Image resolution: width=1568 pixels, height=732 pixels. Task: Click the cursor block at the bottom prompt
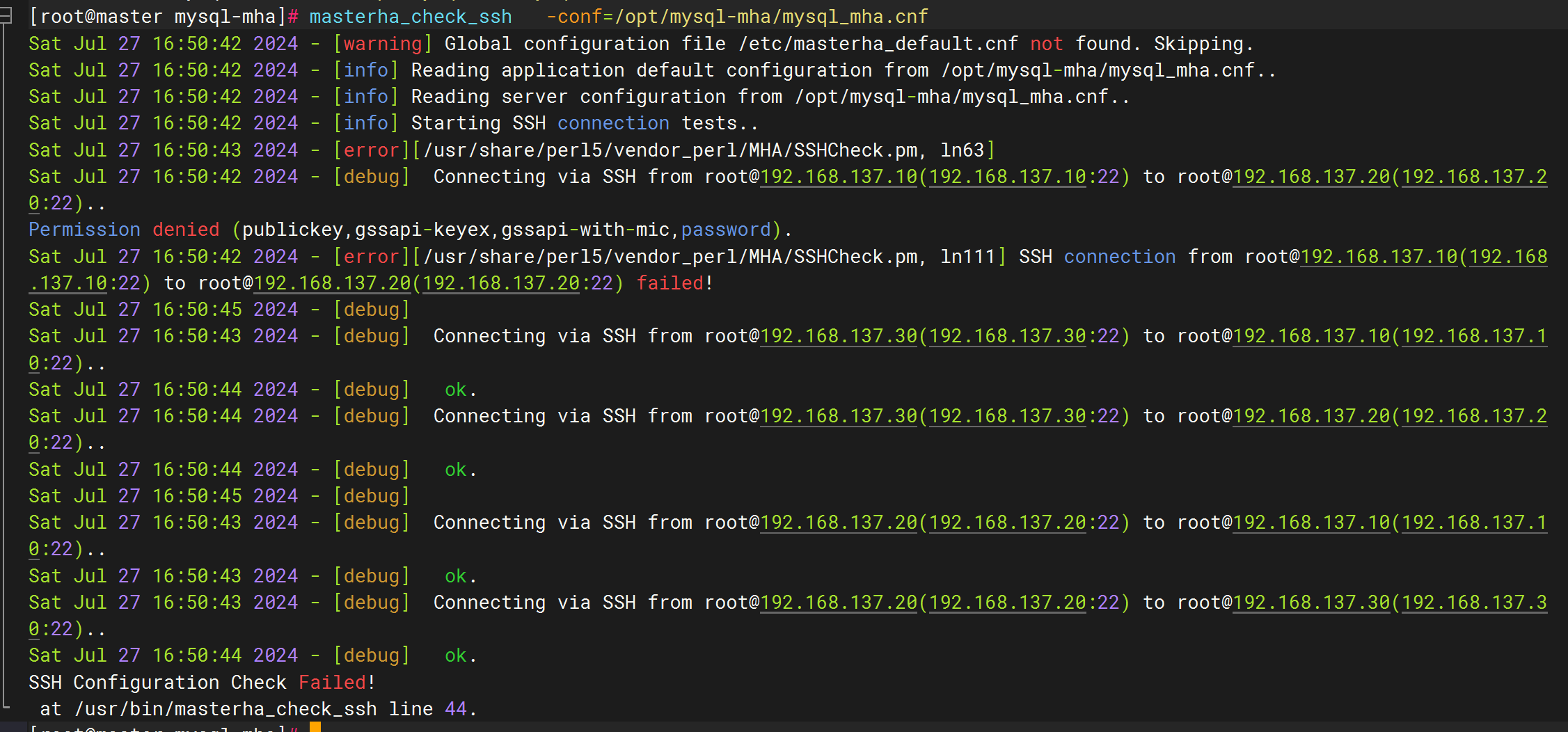coord(315,727)
